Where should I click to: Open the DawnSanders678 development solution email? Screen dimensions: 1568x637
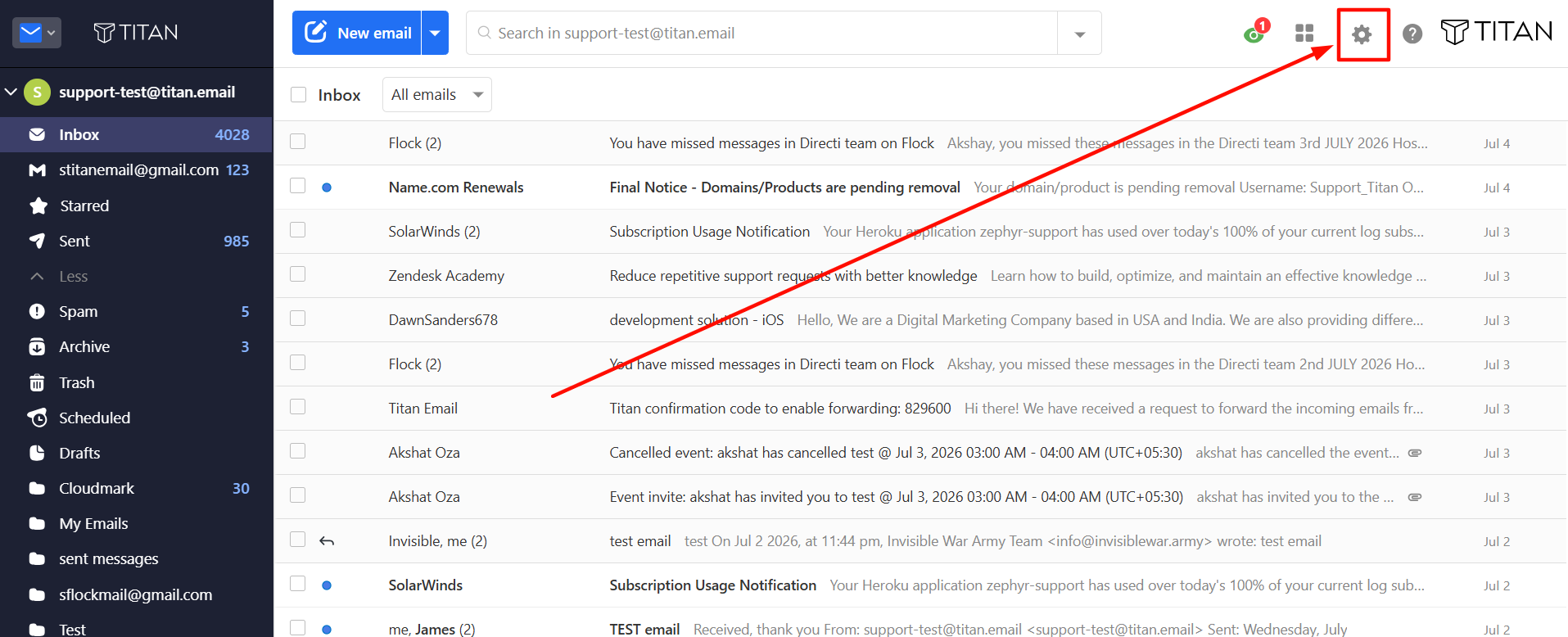(920, 320)
